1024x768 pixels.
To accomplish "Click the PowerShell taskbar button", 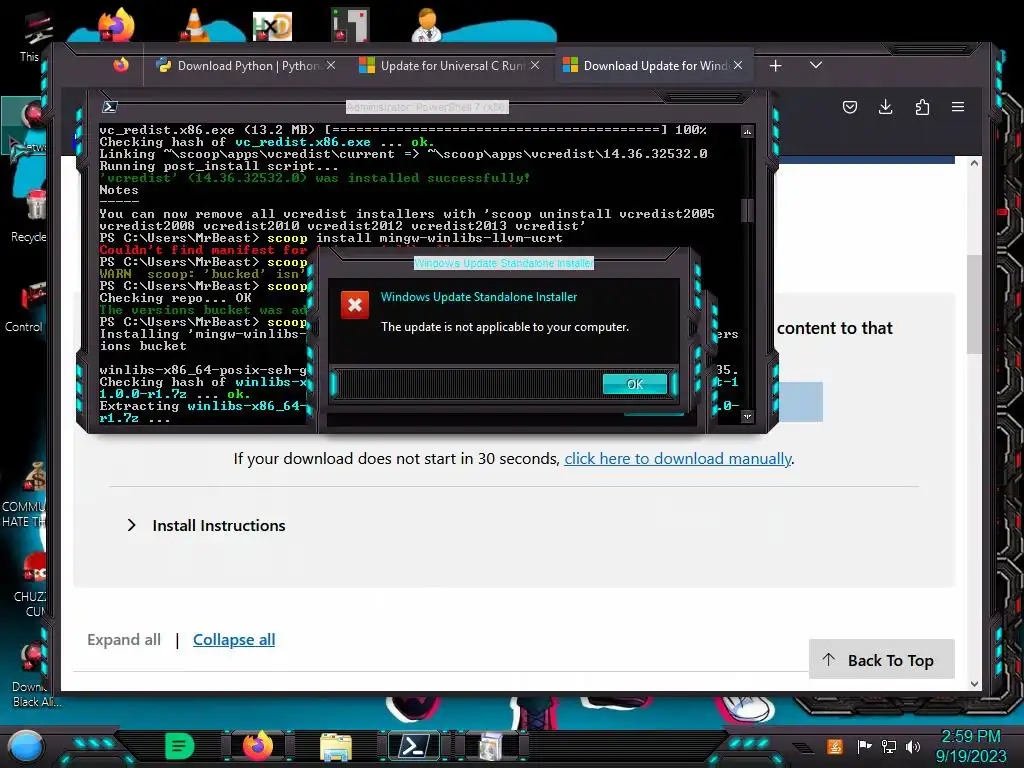I will click(414, 746).
